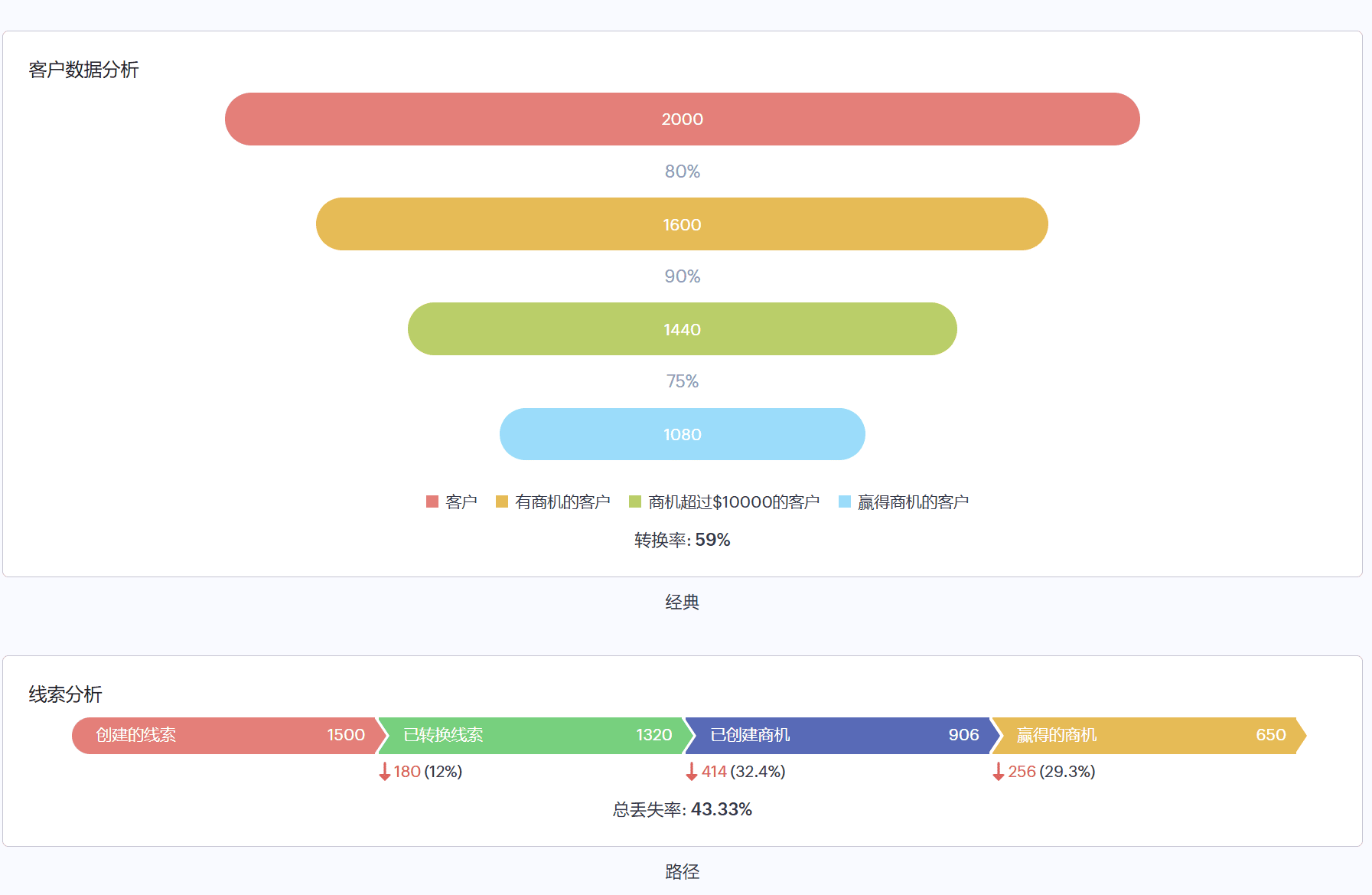Click the yellow 1600 funnel bar

pos(682,224)
